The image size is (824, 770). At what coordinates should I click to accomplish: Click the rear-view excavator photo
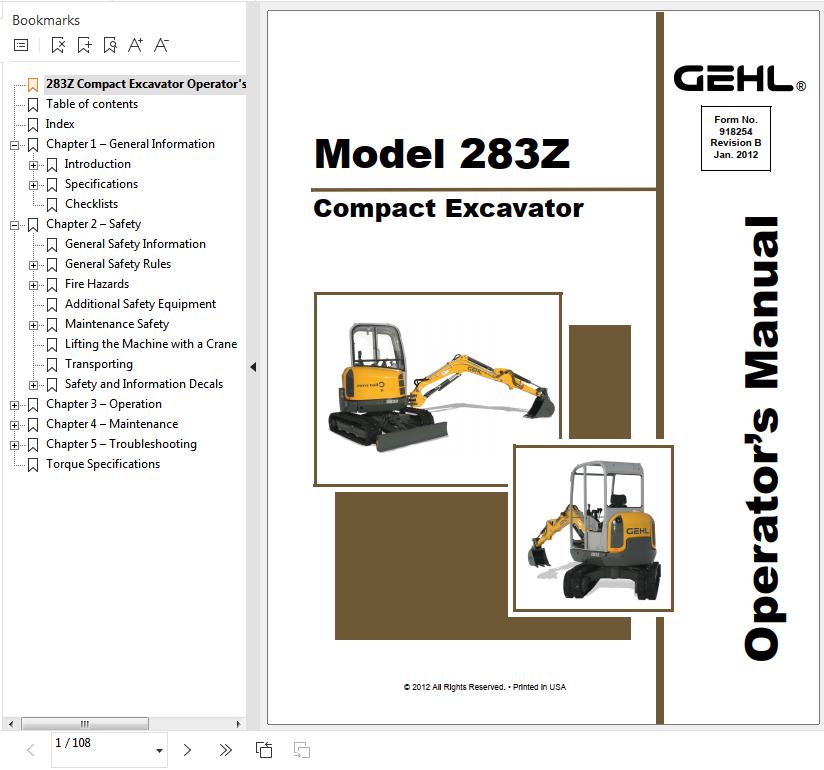593,529
